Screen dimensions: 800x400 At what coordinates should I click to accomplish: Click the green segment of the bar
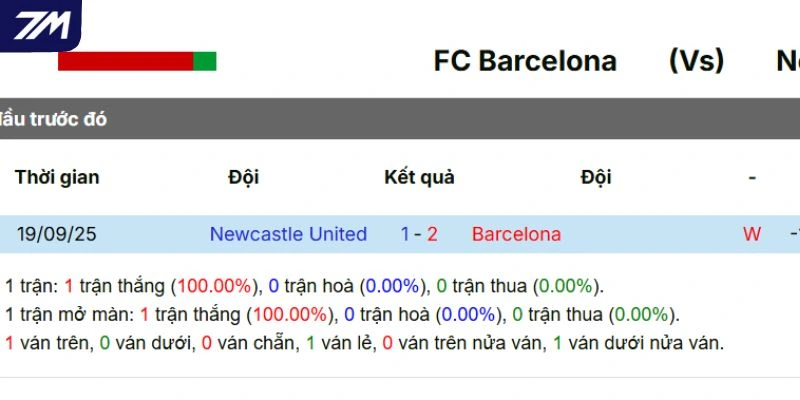tap(205, 61)
